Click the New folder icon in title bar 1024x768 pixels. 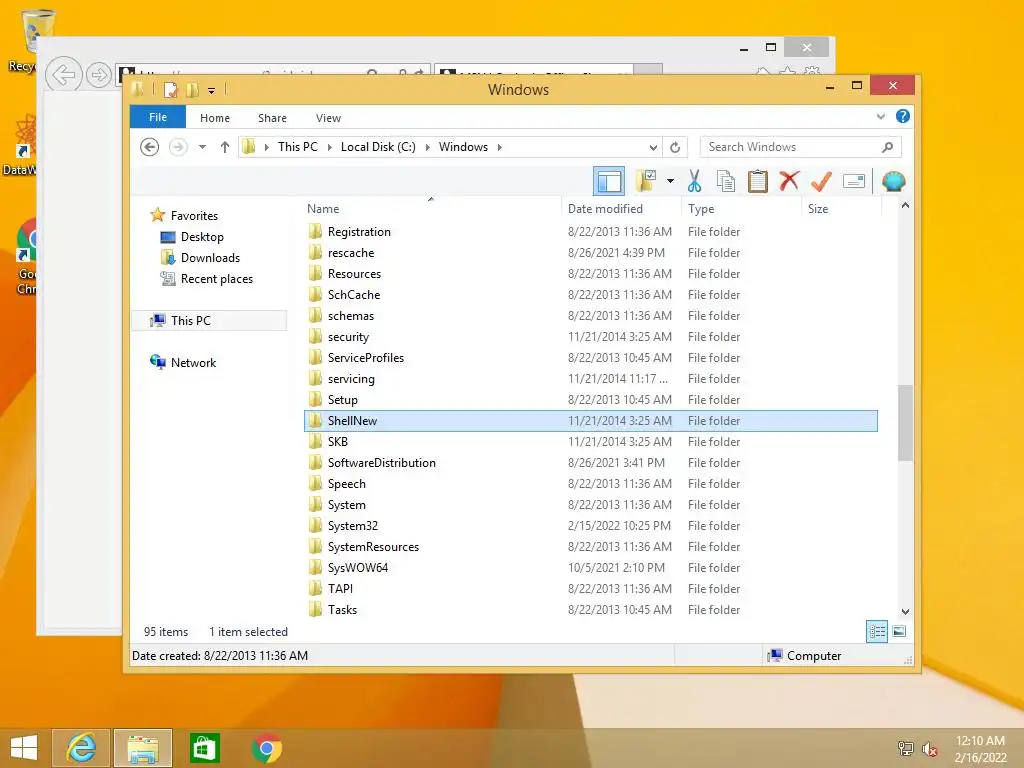(x=192, y=90)
